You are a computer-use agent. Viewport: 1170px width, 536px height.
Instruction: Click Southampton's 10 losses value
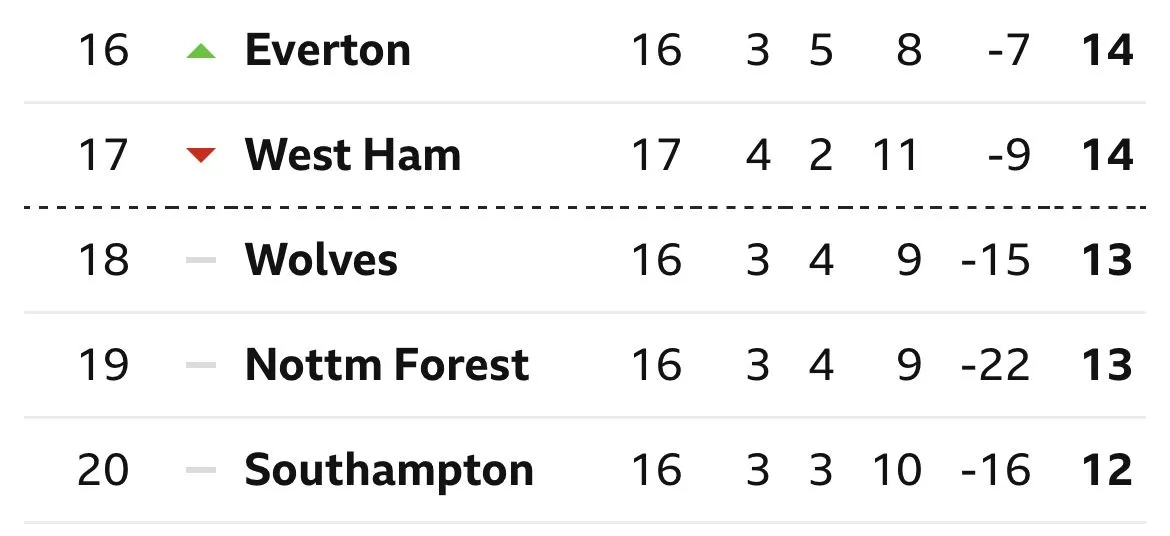point(895,470)
